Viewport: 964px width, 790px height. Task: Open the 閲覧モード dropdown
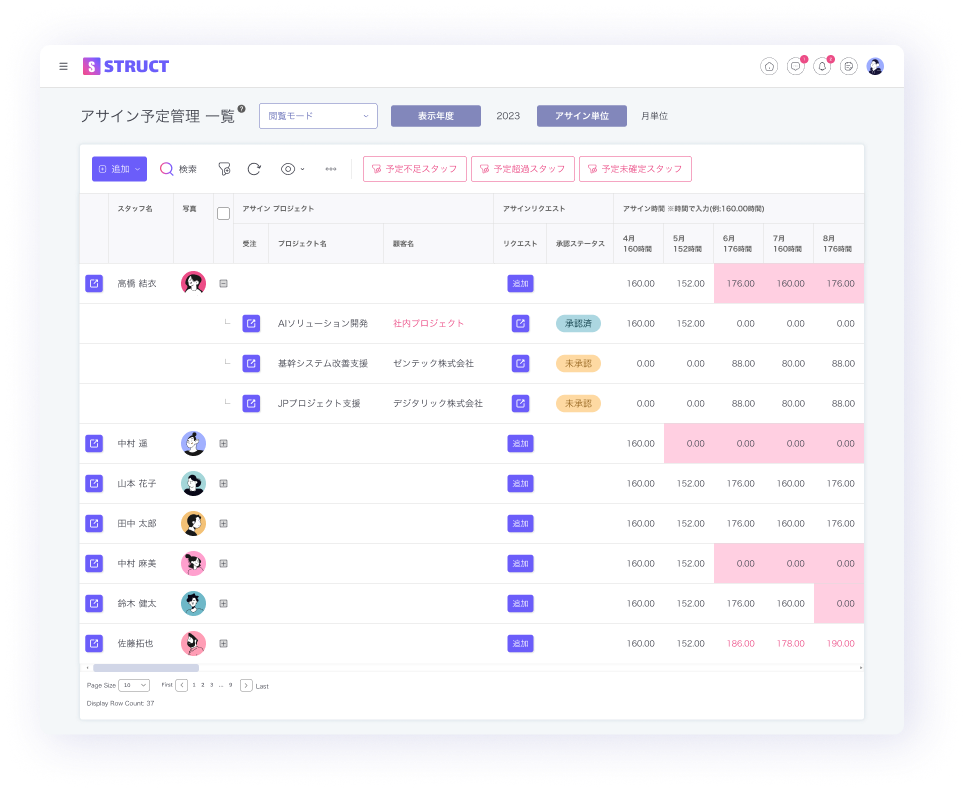pyautogui.click(x=318, y=116)
